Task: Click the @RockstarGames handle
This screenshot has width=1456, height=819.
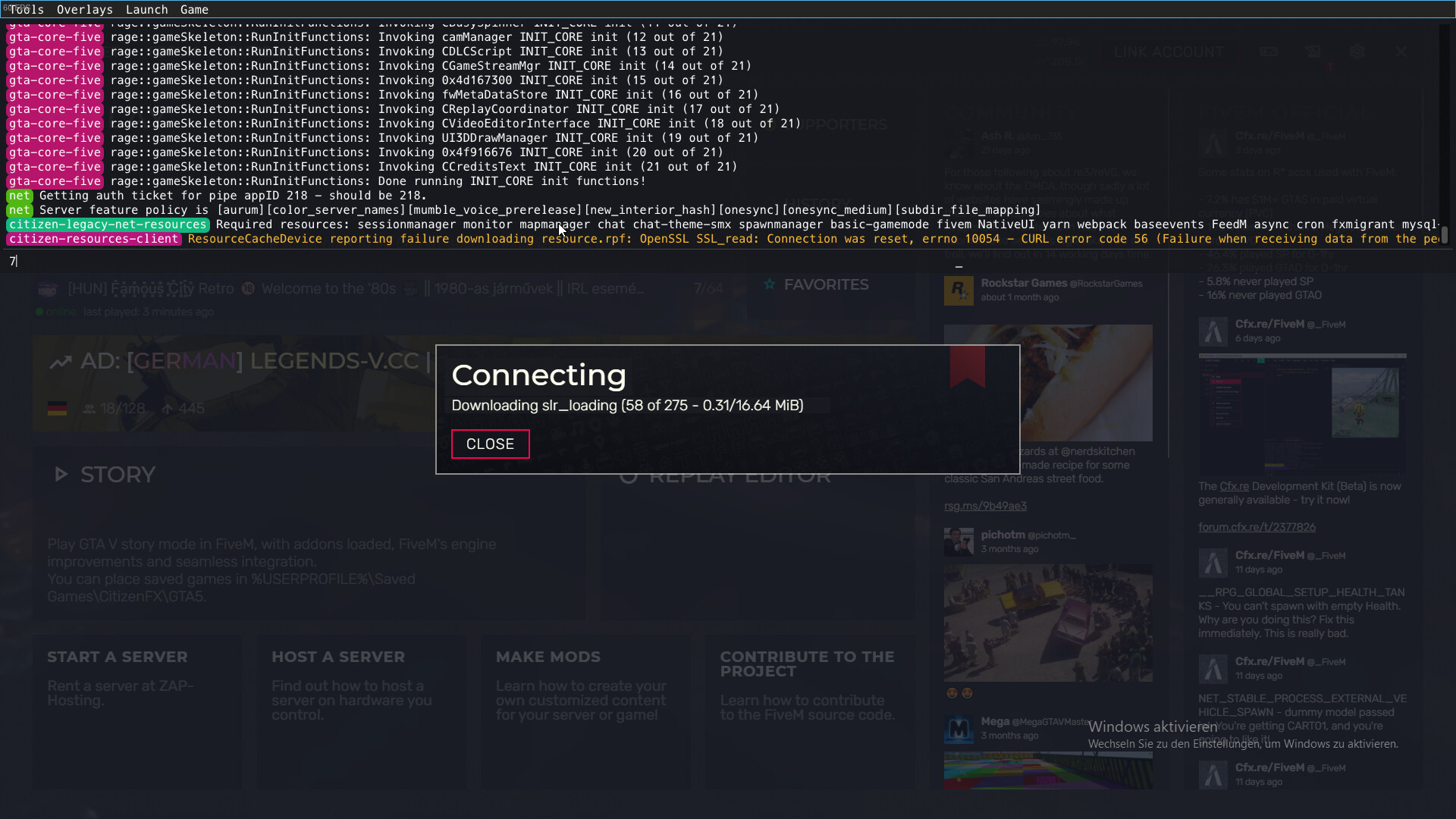Action: click(1106, 284)
